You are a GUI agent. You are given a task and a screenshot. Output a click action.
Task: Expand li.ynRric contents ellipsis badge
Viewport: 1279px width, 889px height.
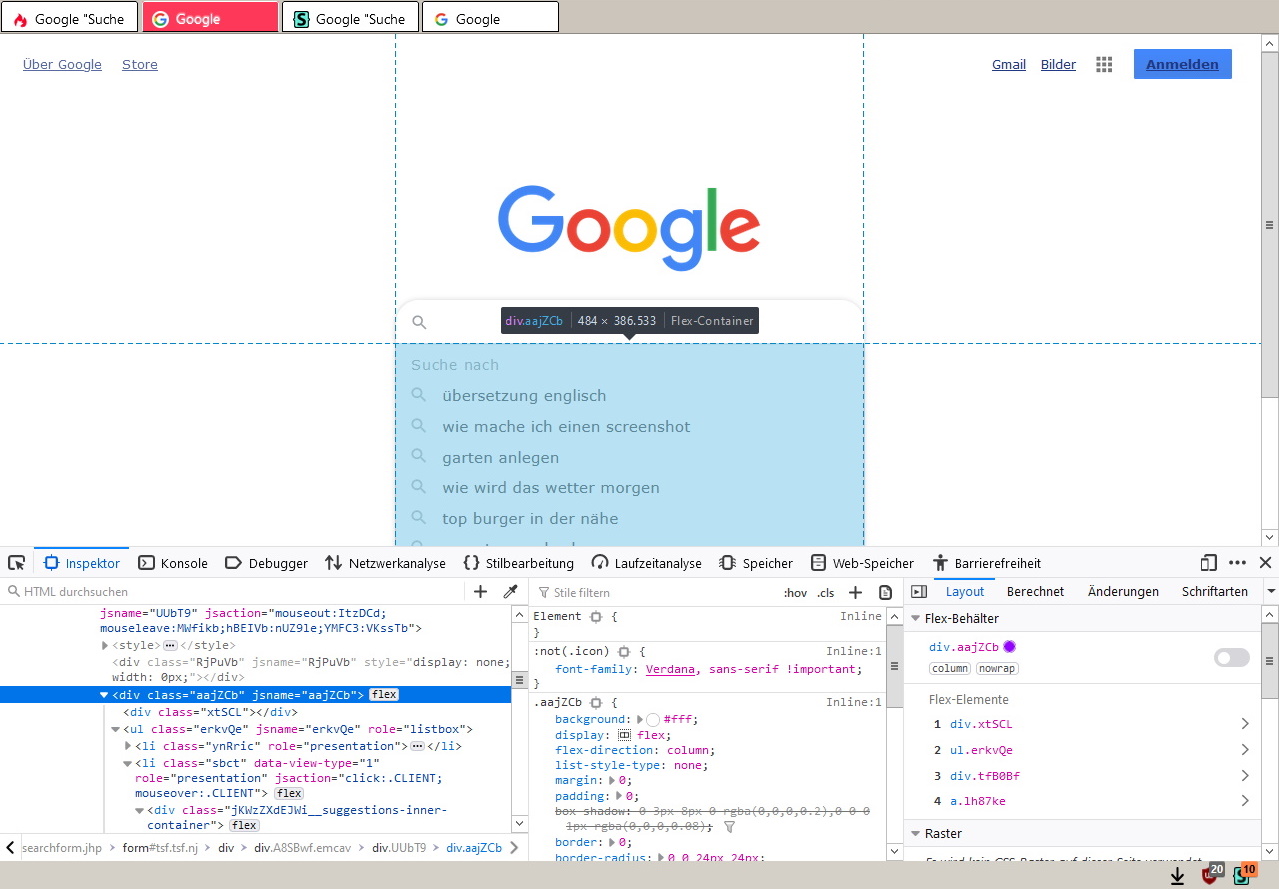(417, 746)
